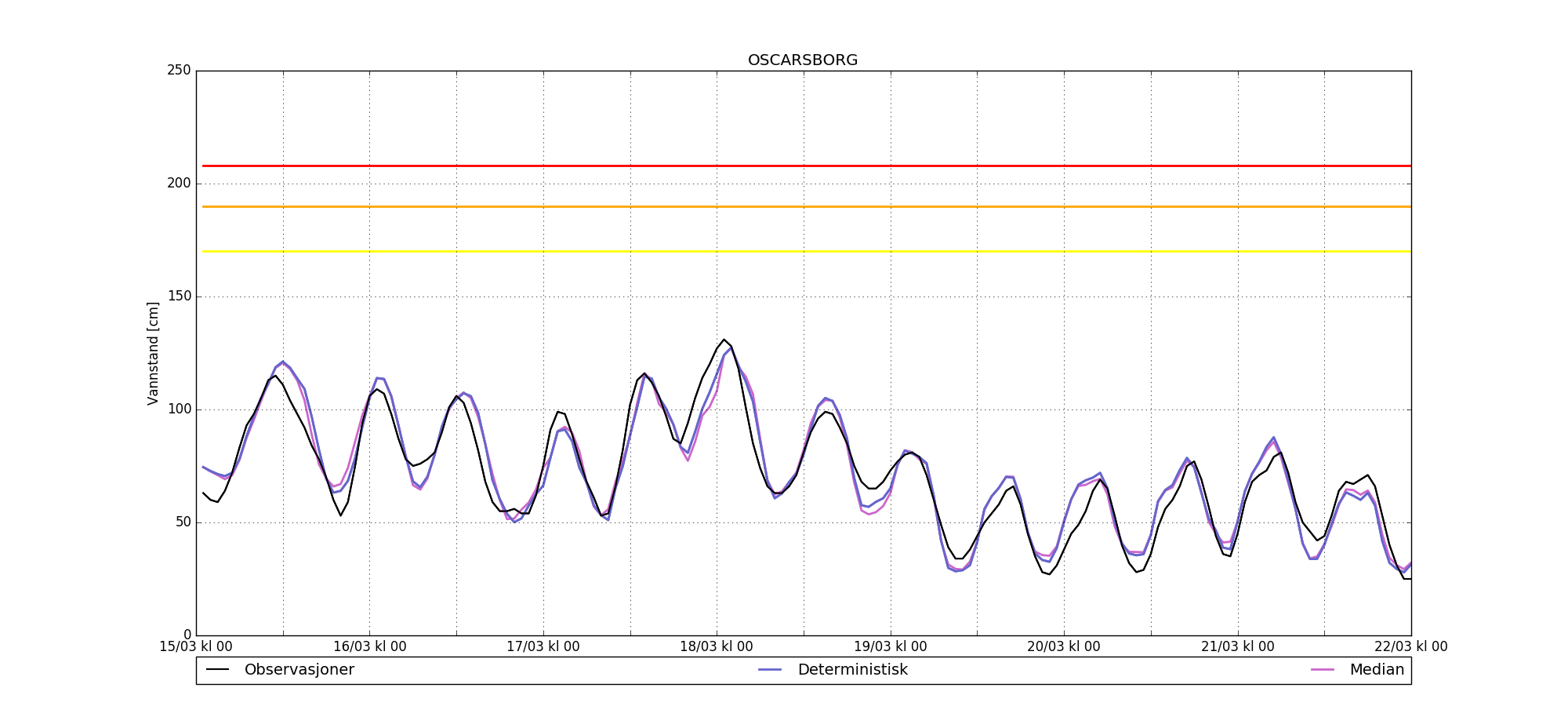This screenshot has width=1568, height=706.
Task: Select the Observasjoner legend entry
Action: click(299, 670)
